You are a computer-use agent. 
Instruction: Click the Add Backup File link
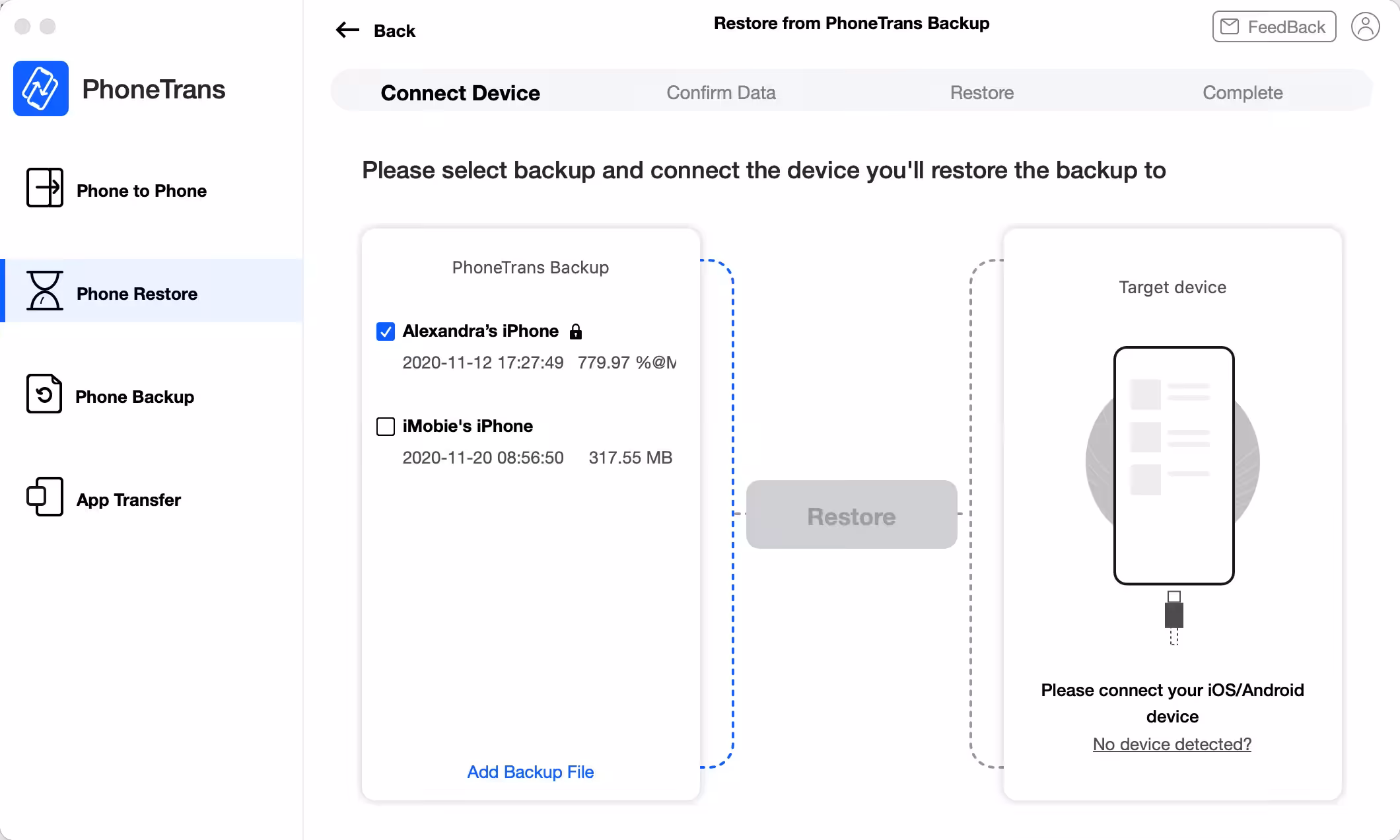530,772
